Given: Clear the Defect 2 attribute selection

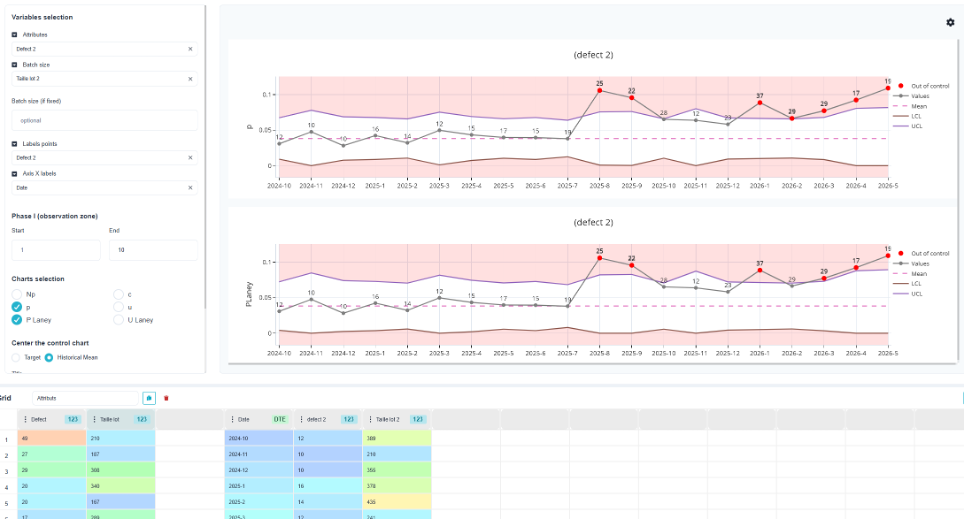Looking at the screenshot, I should pyautogui.click(x=190, y=49).
